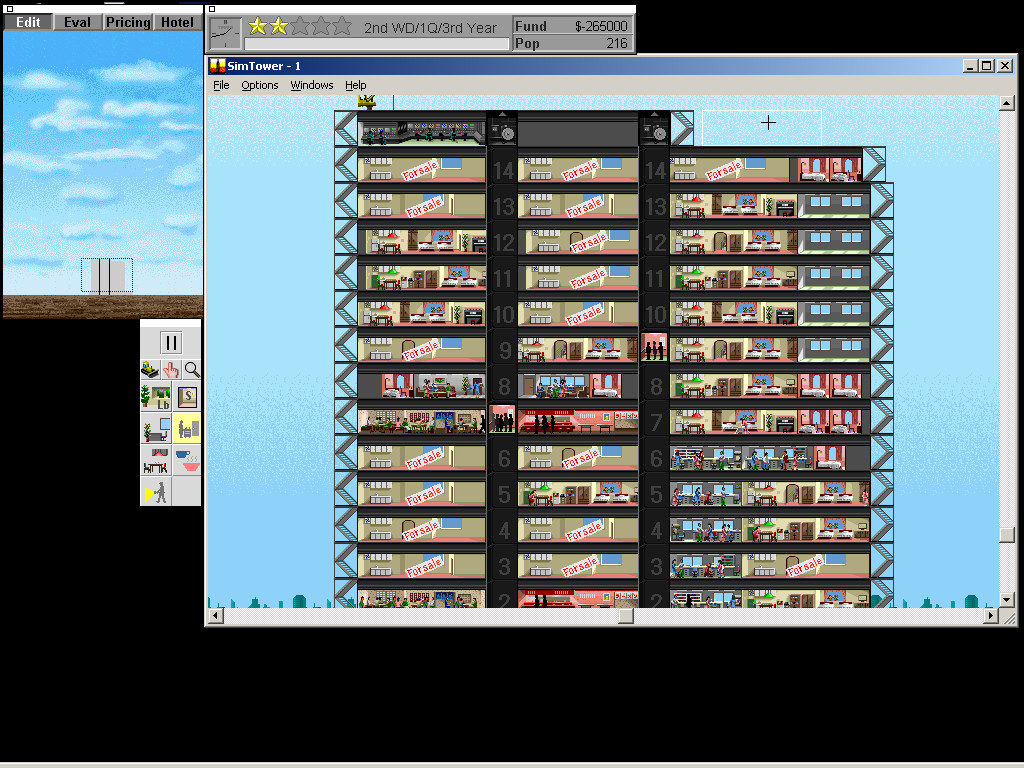Click the construction crane atop the tower
Screen dimensions: 1024x768
pyautogui.click(x=366, y=101)
